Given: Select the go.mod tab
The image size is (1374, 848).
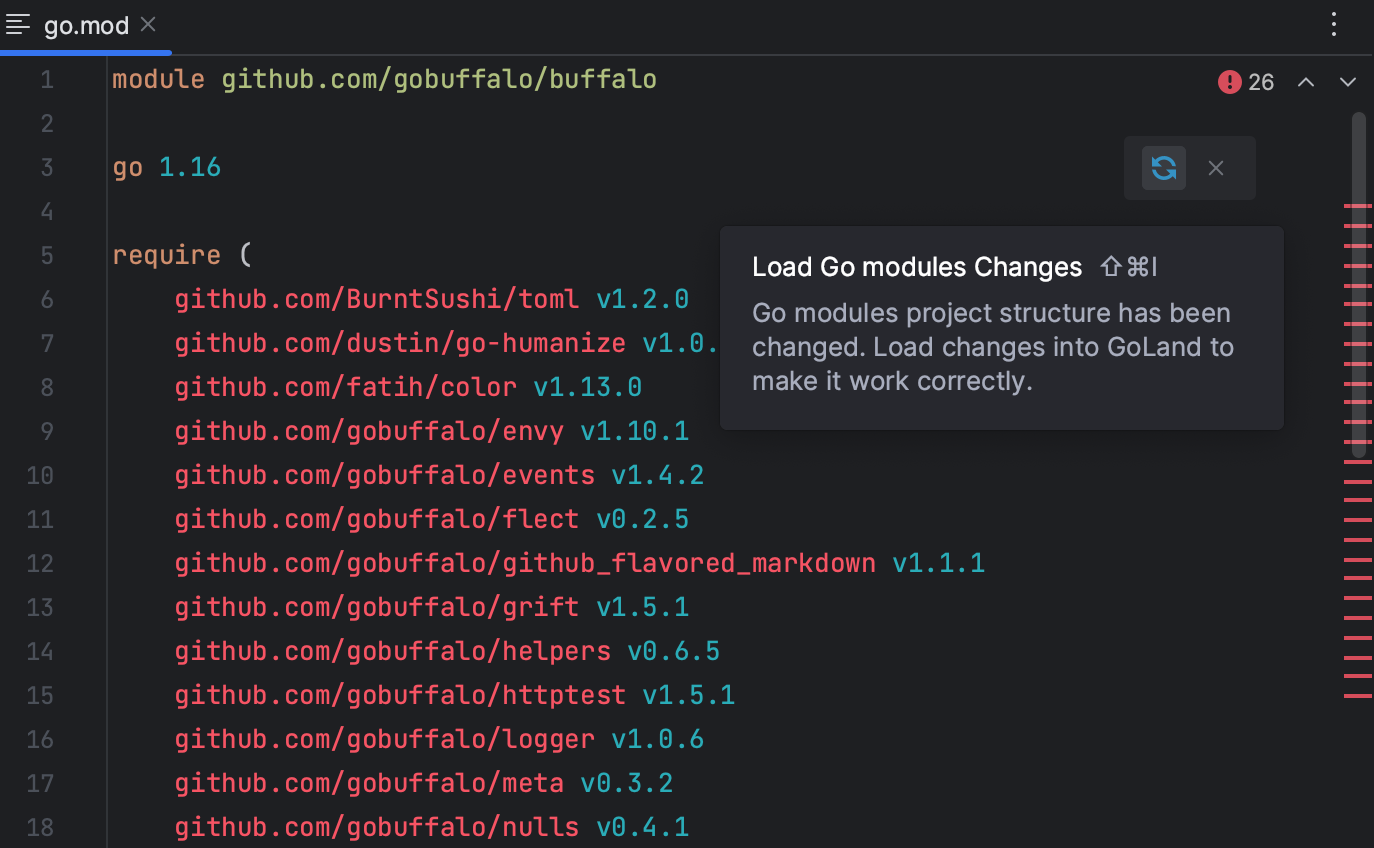Looking at the screenshot, I should coord(85,25).
